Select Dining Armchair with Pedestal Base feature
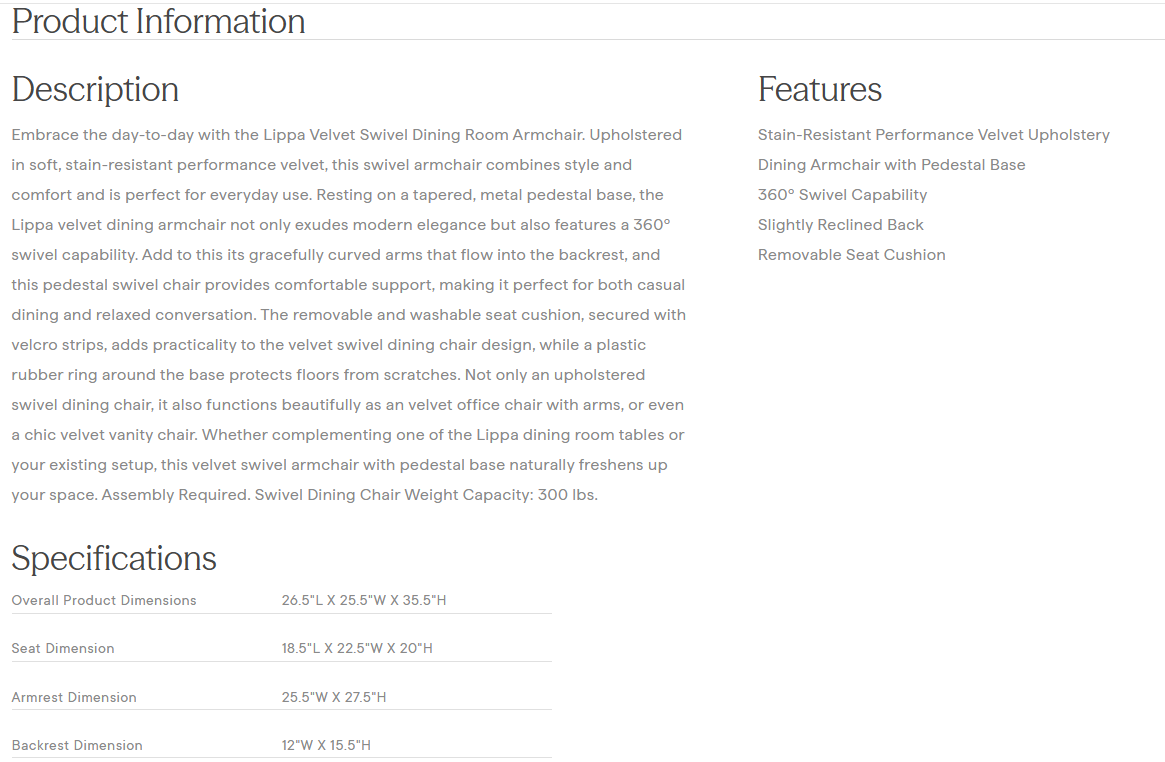The width and height of the screenshot is (1165, 762). point(891,165)
